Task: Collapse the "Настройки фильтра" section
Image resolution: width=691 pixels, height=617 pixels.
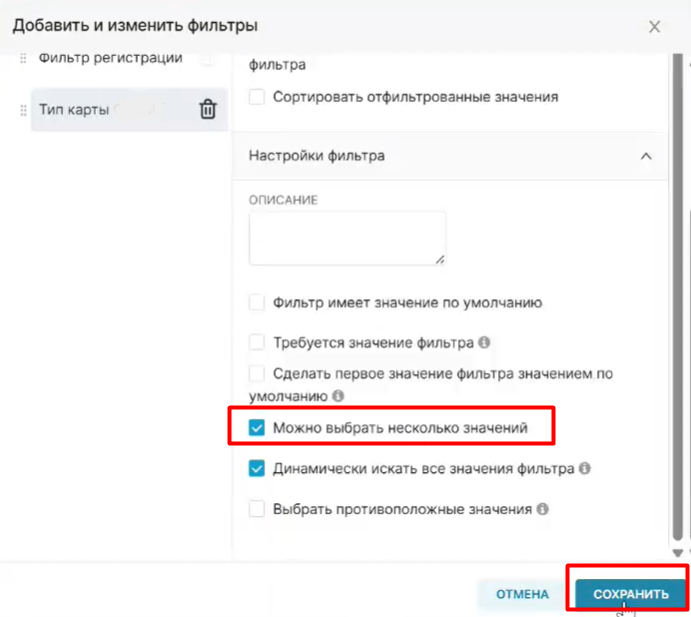Action: tap(646, 156)
